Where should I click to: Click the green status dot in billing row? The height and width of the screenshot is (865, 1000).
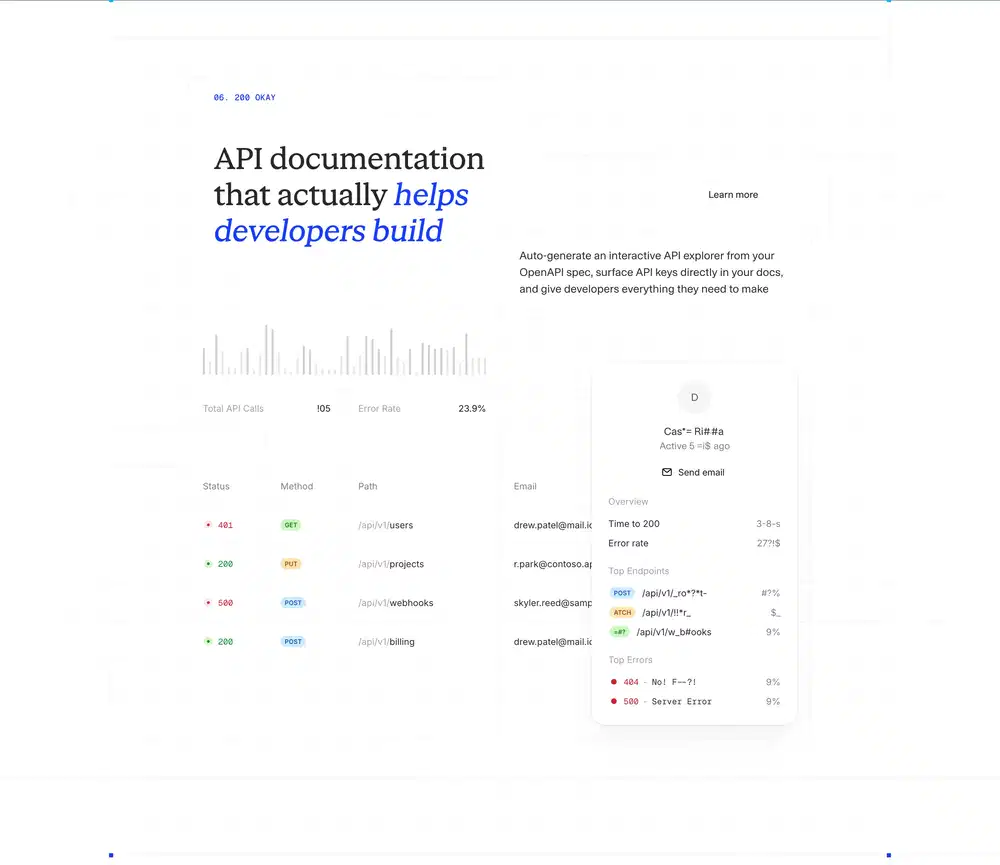coord(208,642)
